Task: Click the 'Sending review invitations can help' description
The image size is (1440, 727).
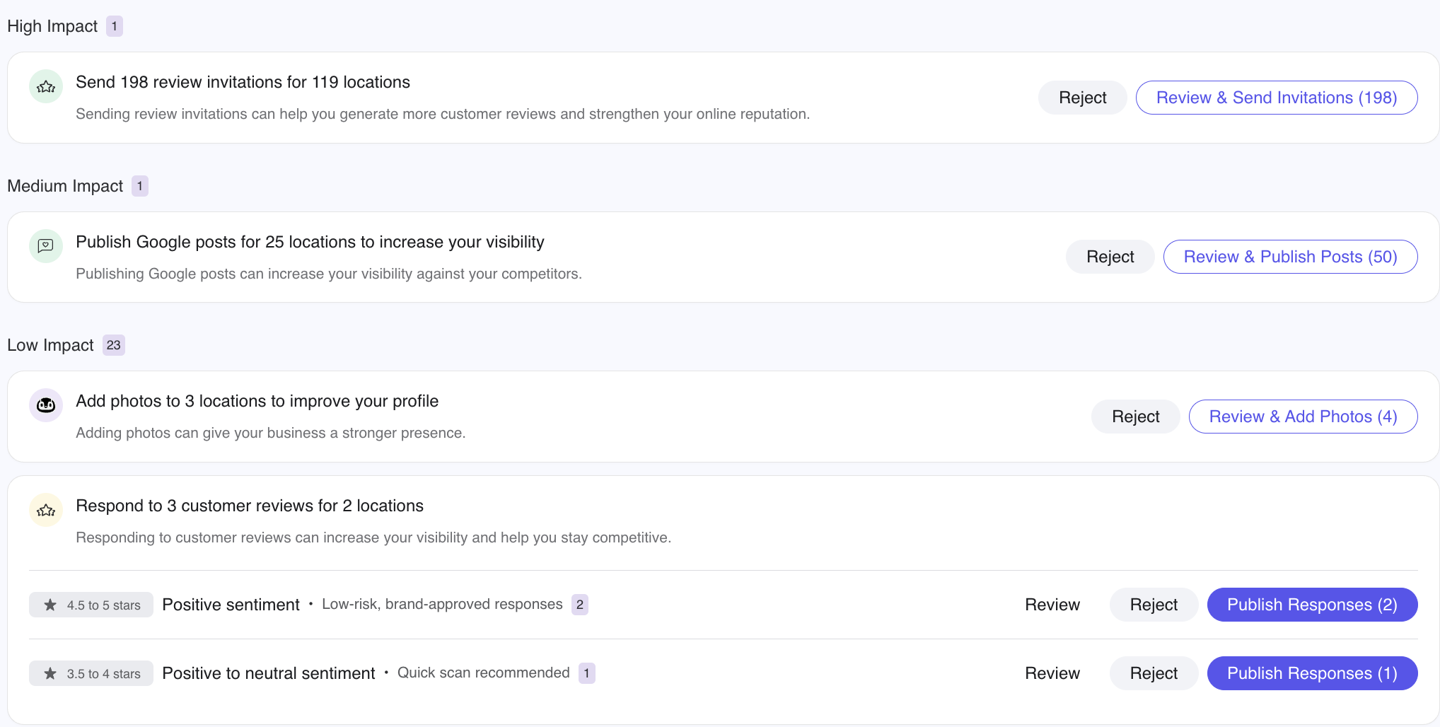Action: [x=443, y=114]
